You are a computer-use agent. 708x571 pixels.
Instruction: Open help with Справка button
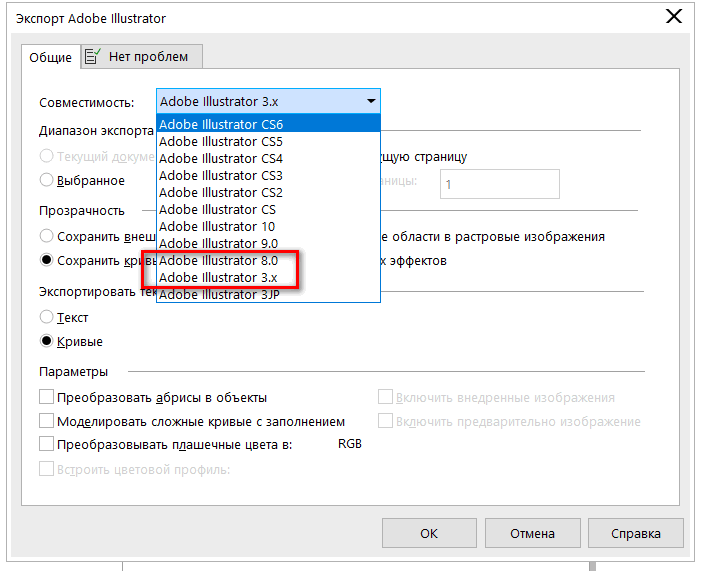coord(636,533)
